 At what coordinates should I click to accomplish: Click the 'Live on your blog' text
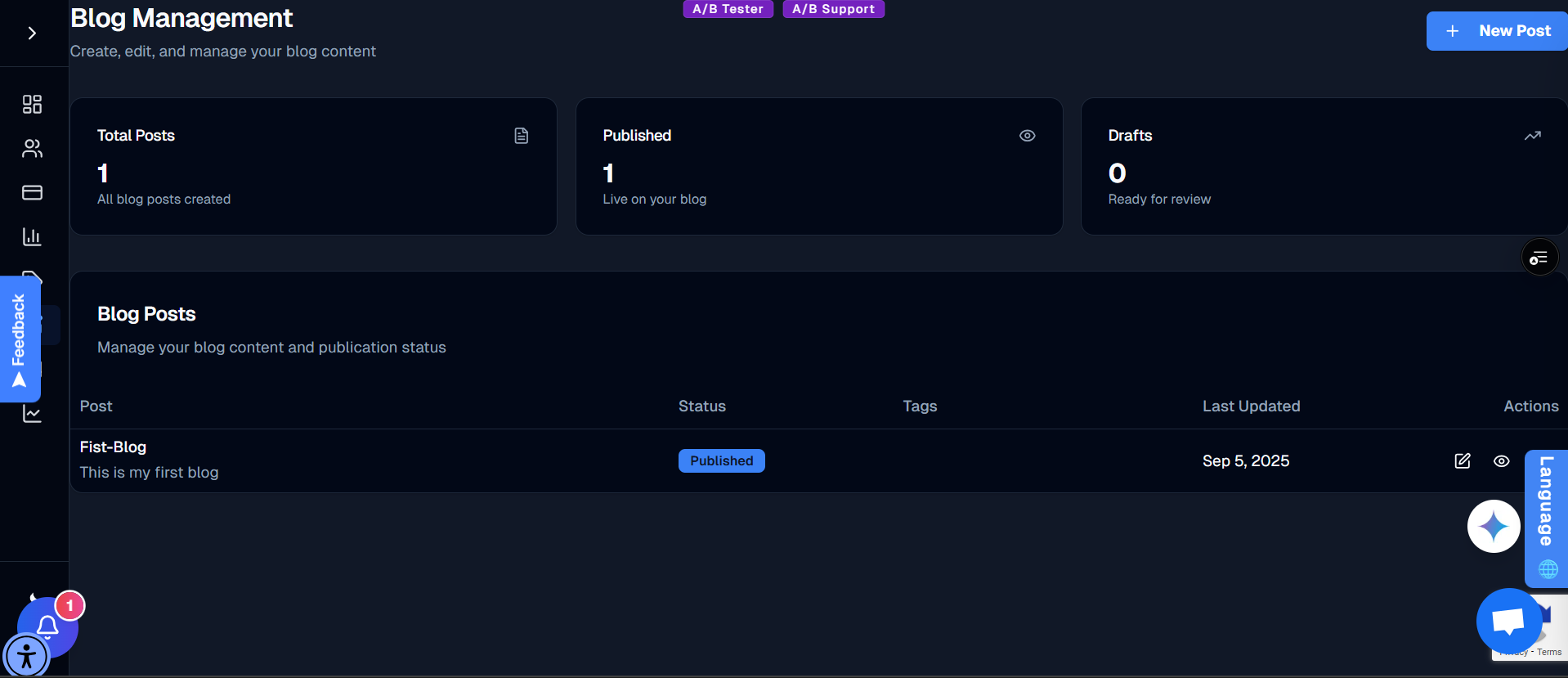click(x=655, y=199)
